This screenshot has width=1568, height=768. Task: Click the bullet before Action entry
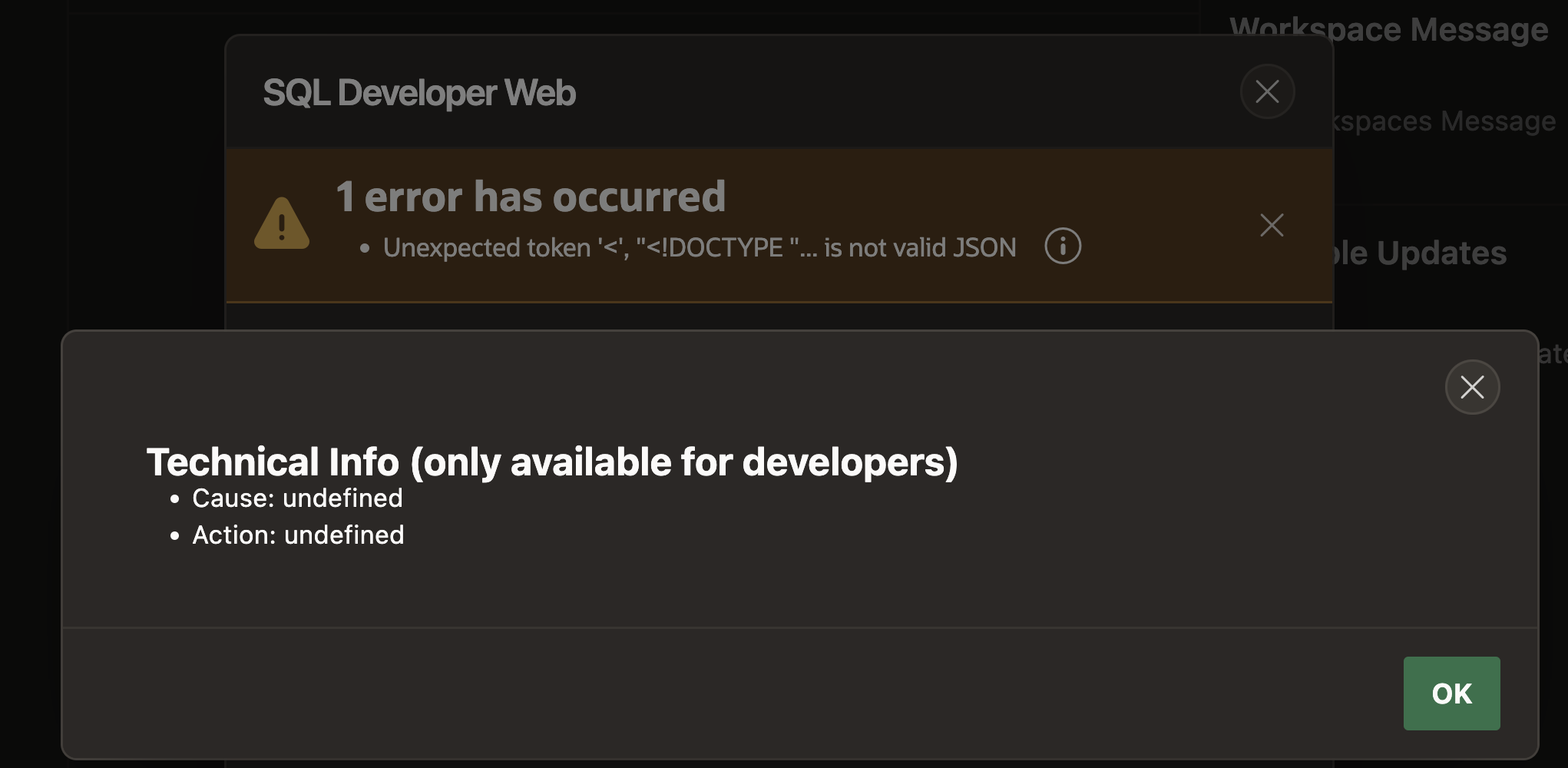(x=175, y=536)
